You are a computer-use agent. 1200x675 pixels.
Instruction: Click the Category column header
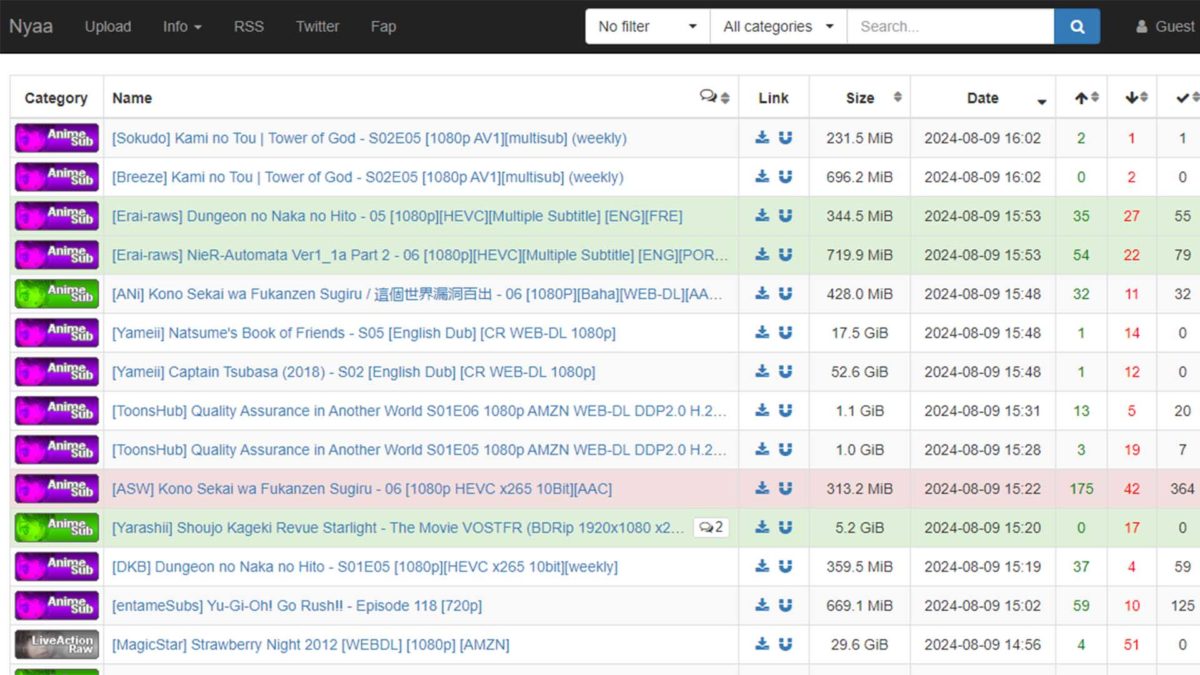56,98
